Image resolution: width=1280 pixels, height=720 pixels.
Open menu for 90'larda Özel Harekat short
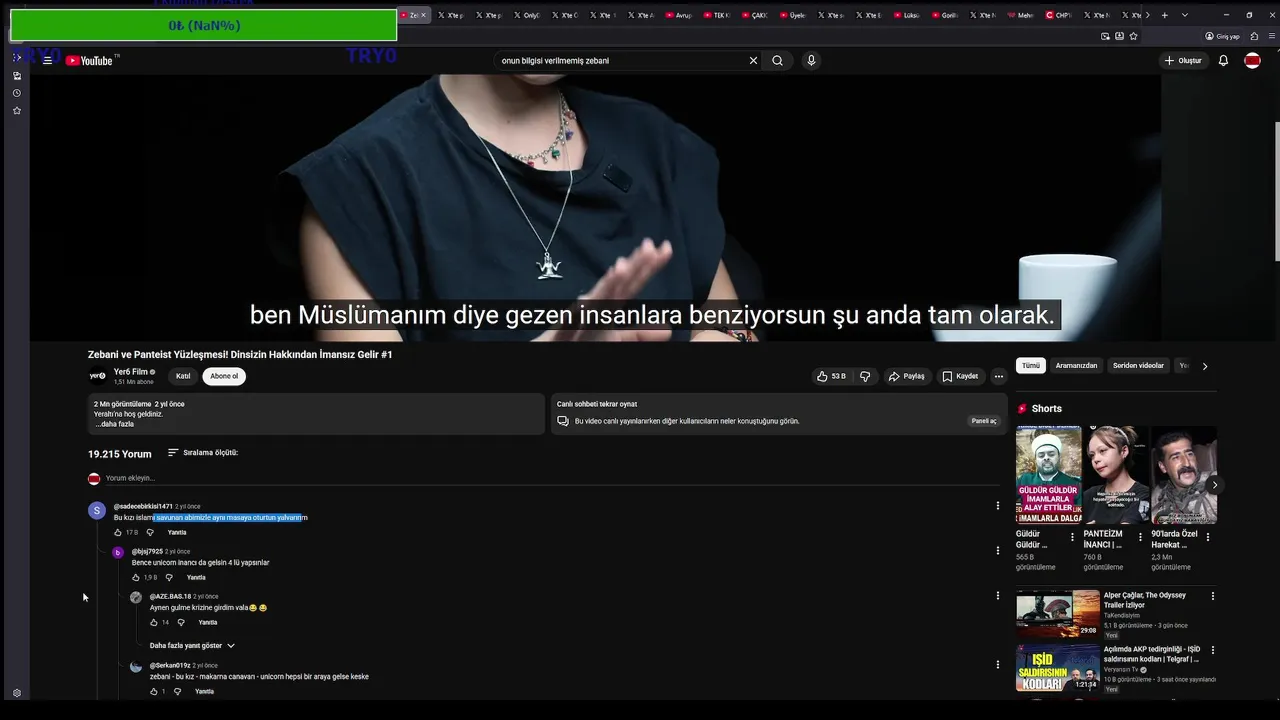point(1208,537)
